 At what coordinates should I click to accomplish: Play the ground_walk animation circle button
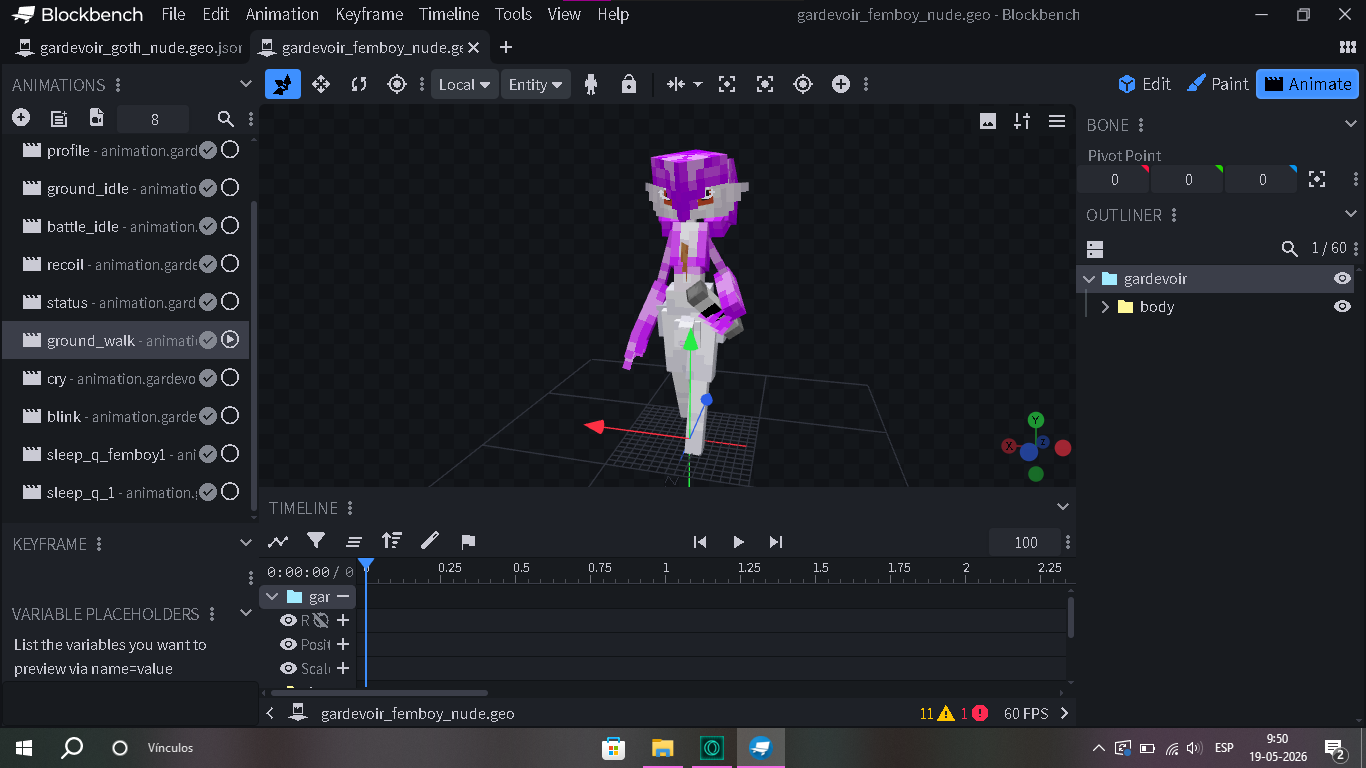tap(230, 340)
